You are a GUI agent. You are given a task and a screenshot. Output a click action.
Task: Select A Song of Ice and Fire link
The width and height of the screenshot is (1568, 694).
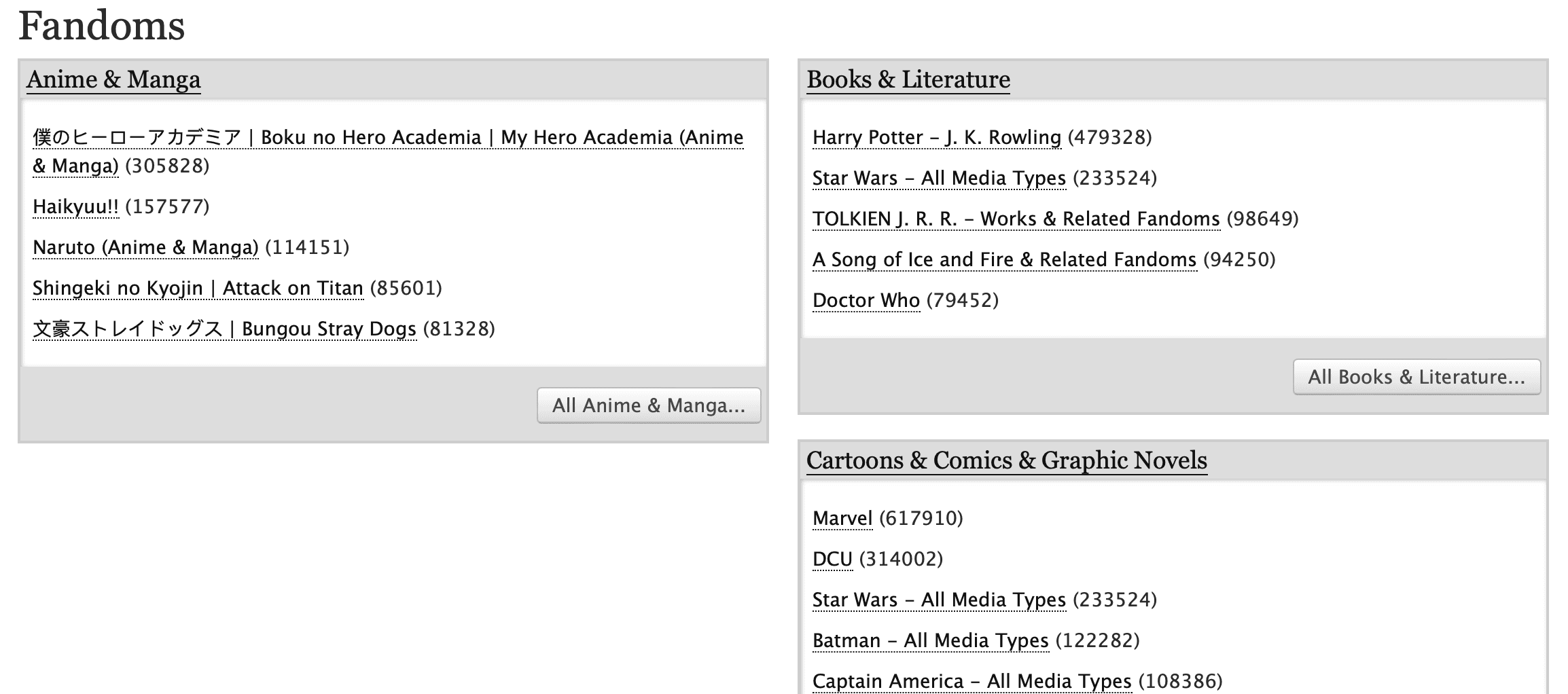[x=1004, y=259]
